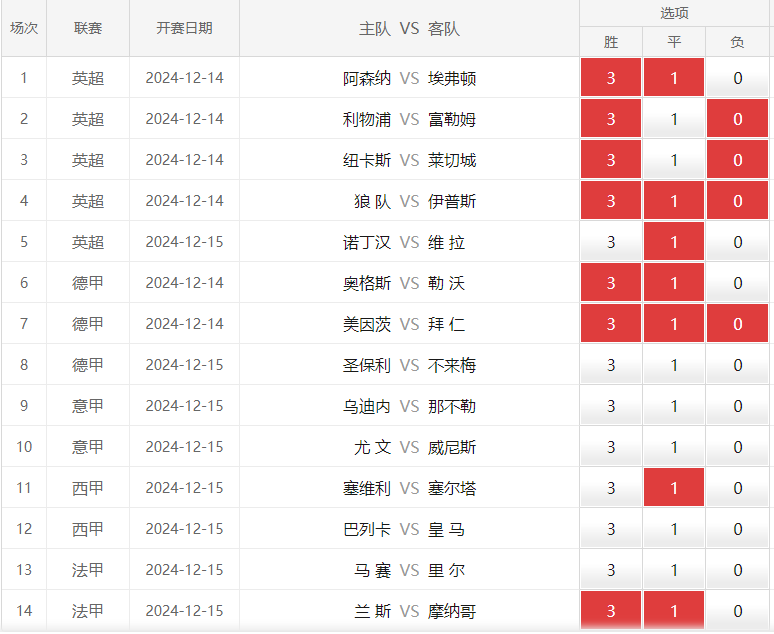Select draw (1) for 纽卡斯 VS 莱切城
Viewport: 774px width, 634px height.
(x=674, y=159)
